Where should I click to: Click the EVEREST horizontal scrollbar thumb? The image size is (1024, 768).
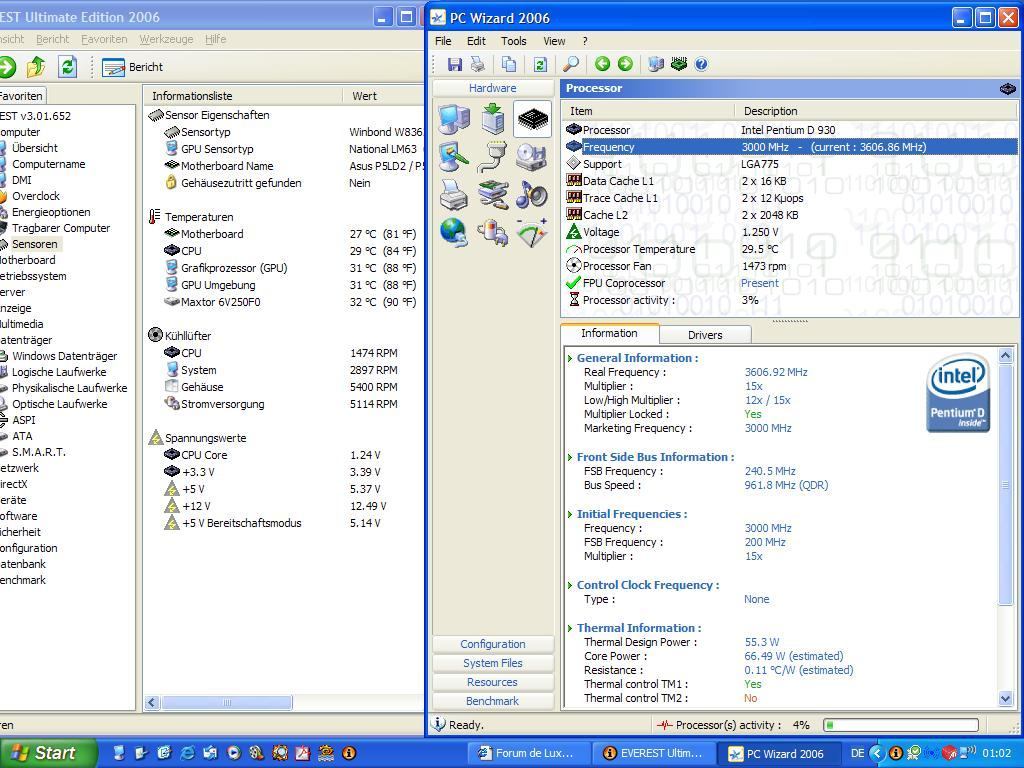tap(227, 703)
